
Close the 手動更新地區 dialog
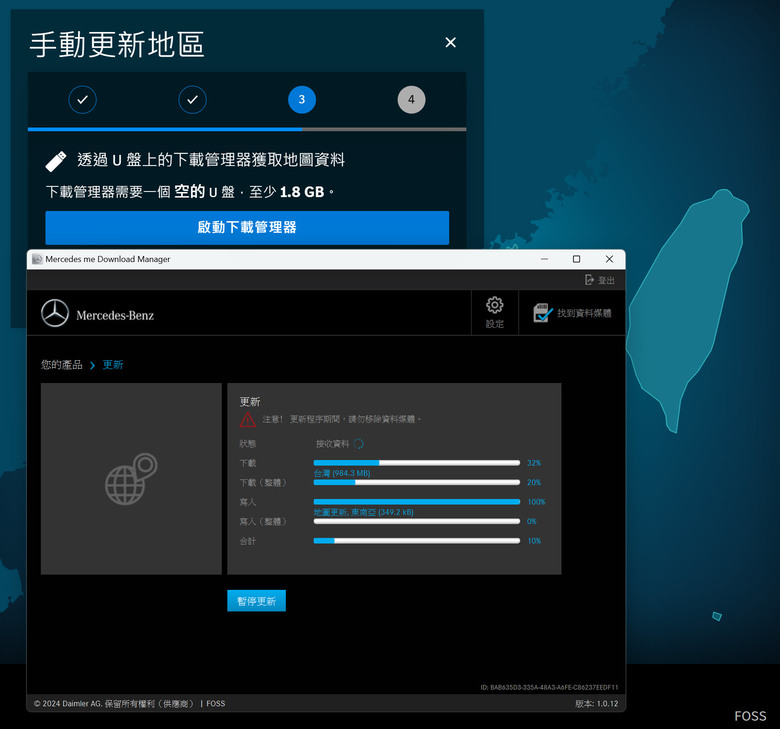tap(450, 43)
